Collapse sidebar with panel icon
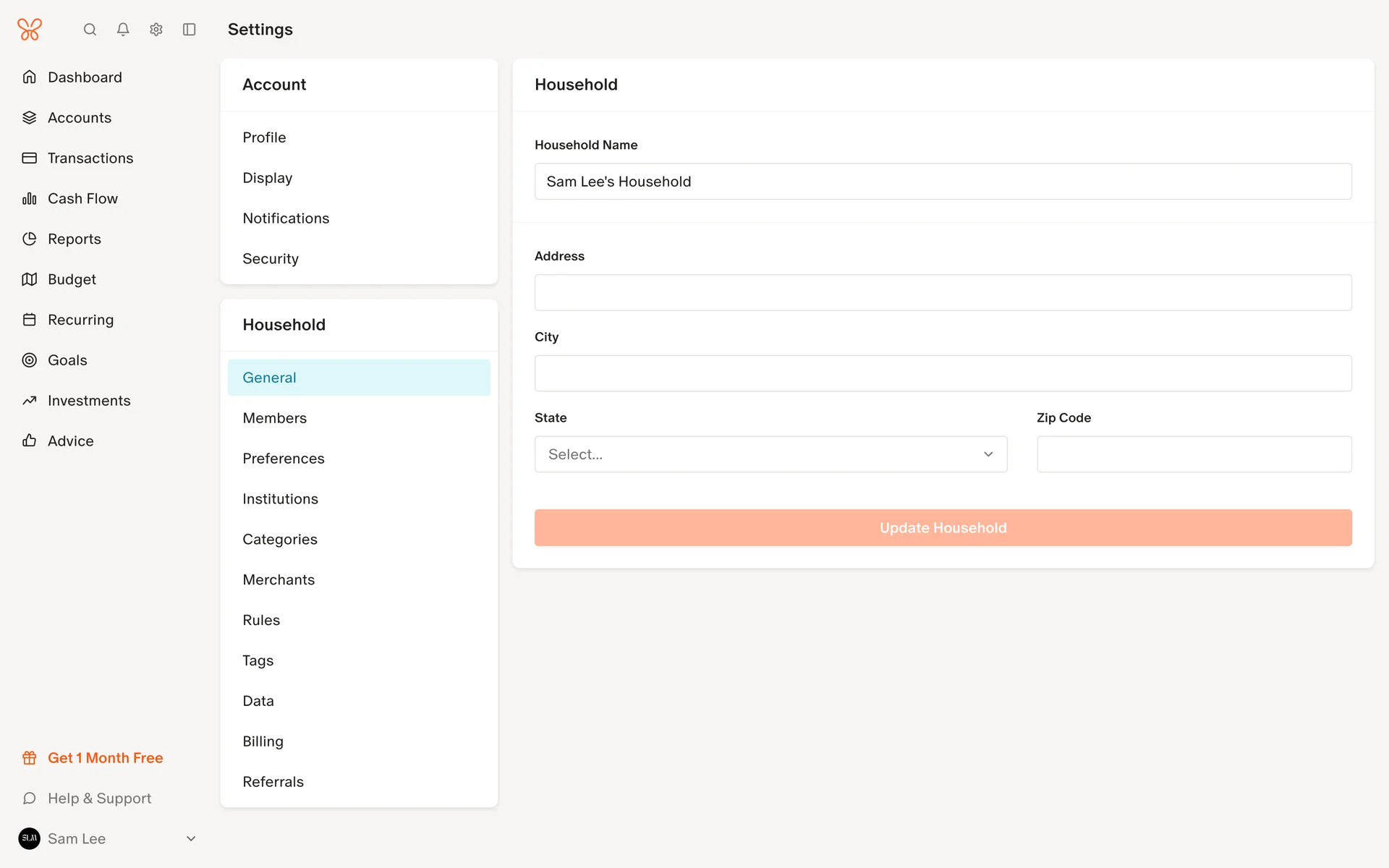Image resolution: width=1389 pixels, height=868 pixels. tap(190, 30)
